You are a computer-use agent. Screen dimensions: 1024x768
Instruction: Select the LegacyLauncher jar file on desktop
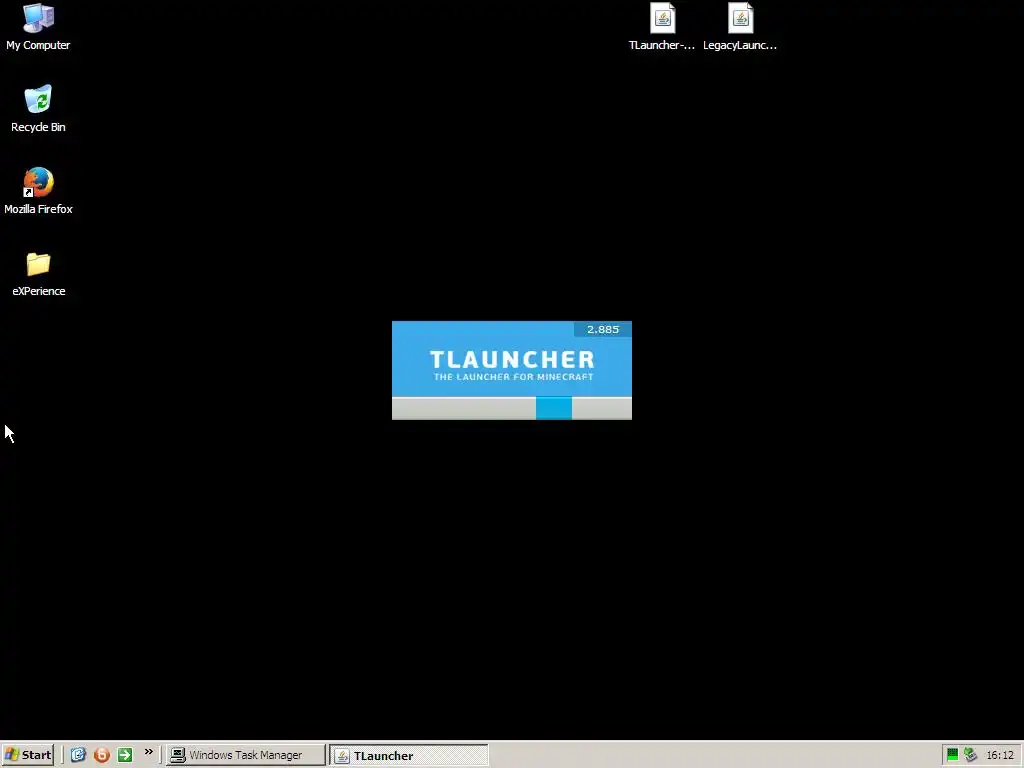tap(740, 27)
